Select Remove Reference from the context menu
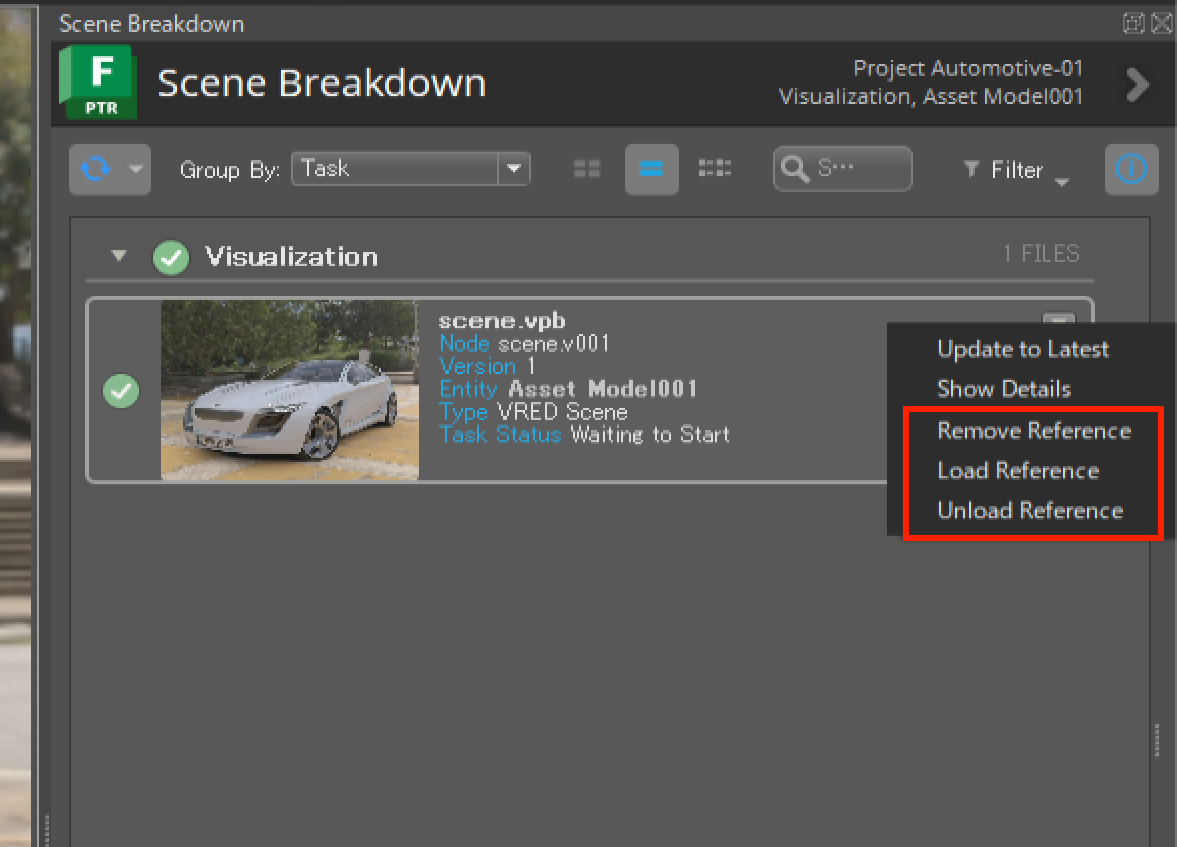 (x=1034, y=430)
